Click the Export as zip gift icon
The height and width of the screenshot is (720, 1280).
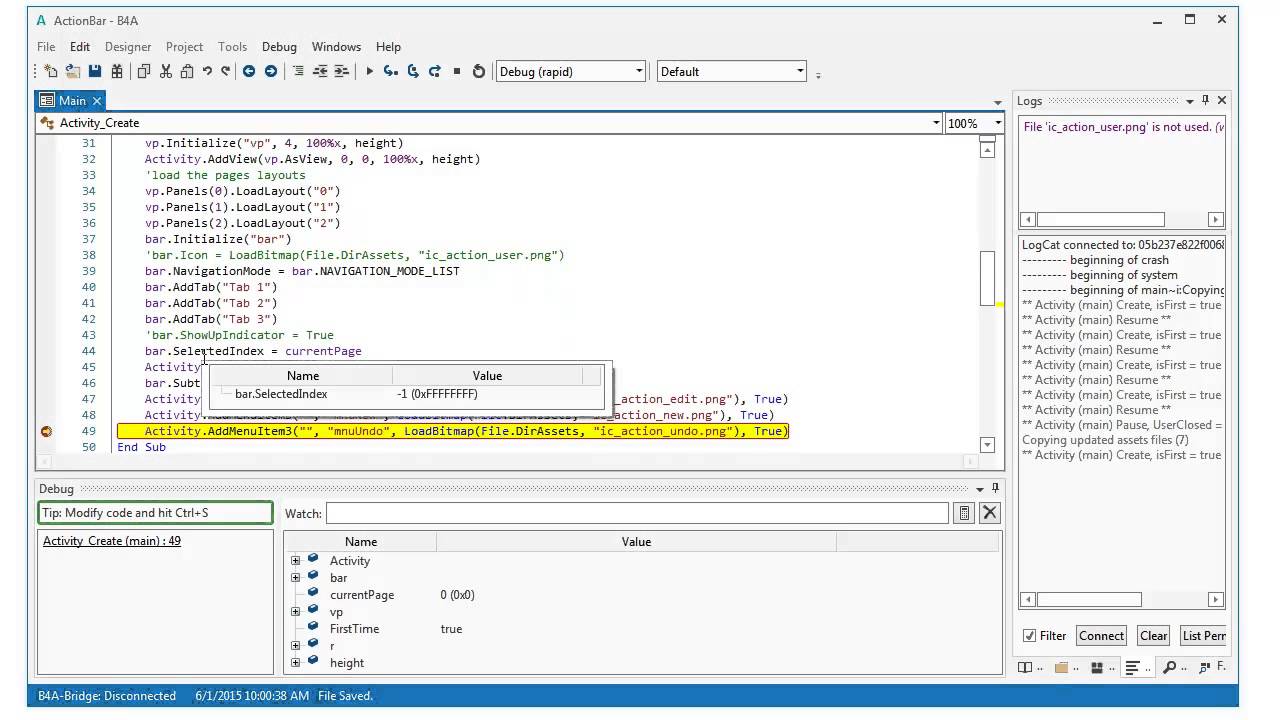pyautogui.click(x=117, y=71)
